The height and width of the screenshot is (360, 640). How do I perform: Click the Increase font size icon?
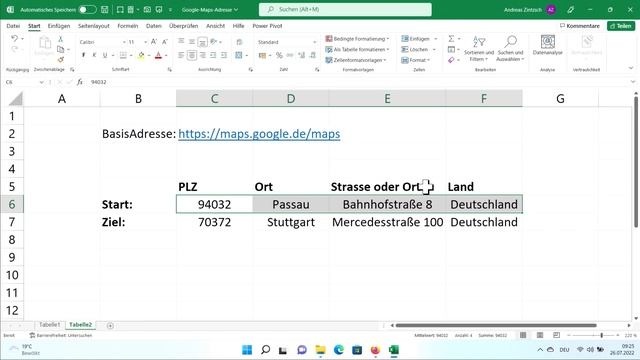point(154,42)
